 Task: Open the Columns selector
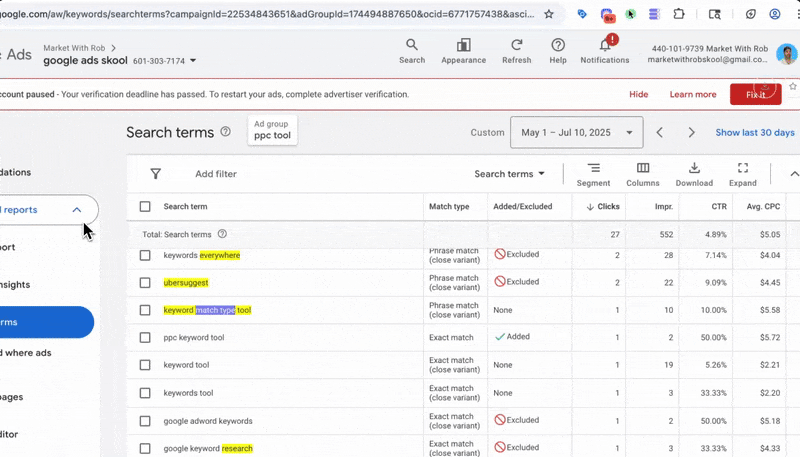643,174
